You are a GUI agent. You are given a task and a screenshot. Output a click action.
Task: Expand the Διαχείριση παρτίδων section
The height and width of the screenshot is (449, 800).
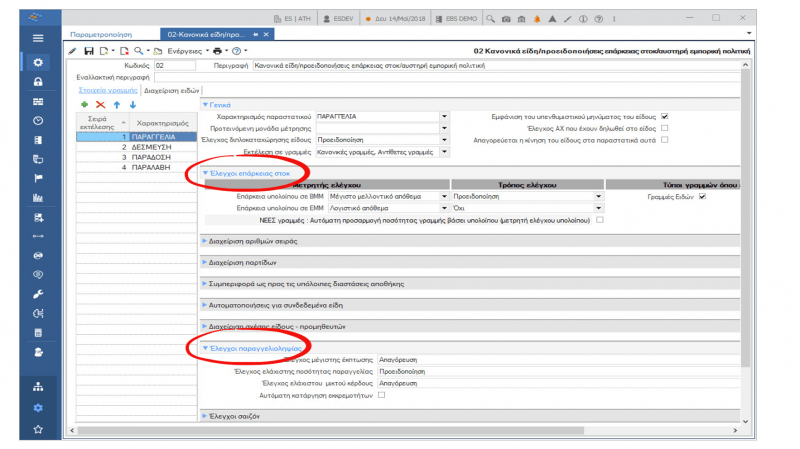pos(205,262)
